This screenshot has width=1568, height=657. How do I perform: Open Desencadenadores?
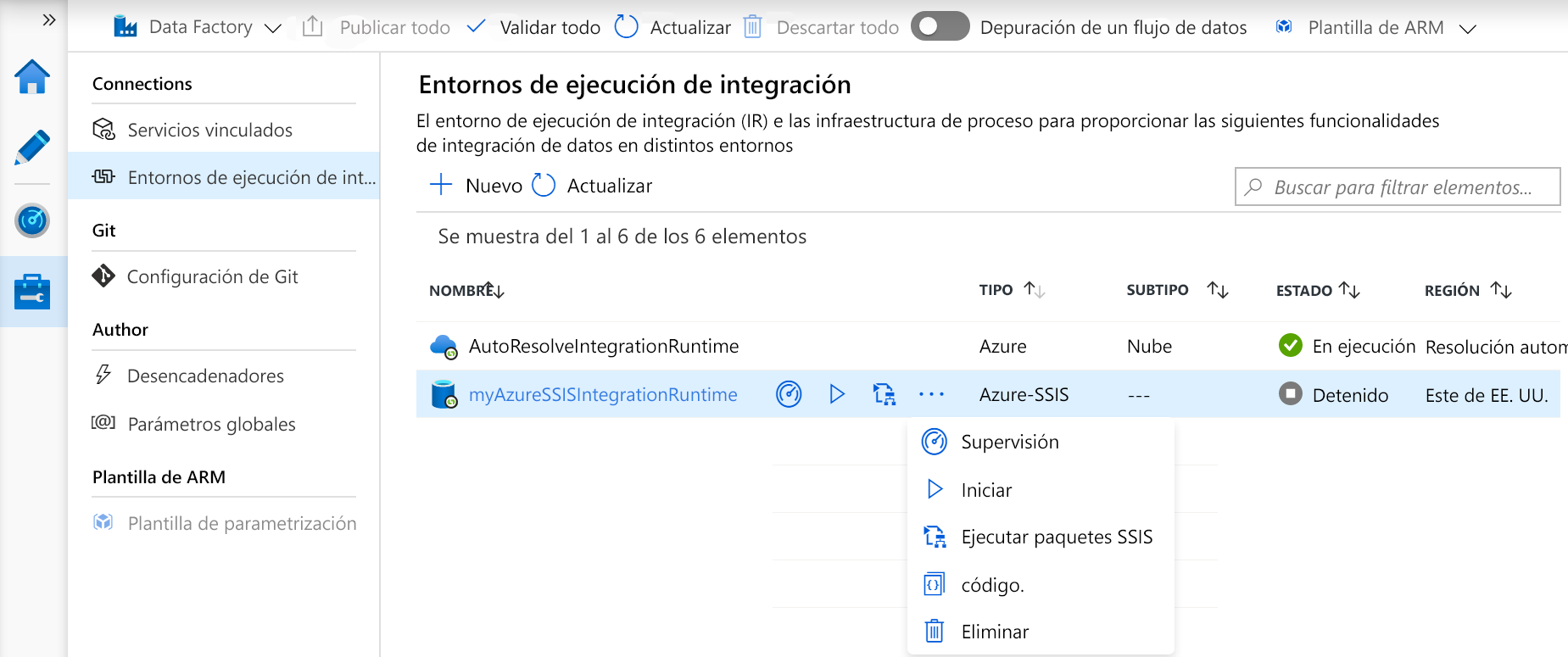(205, 376)
